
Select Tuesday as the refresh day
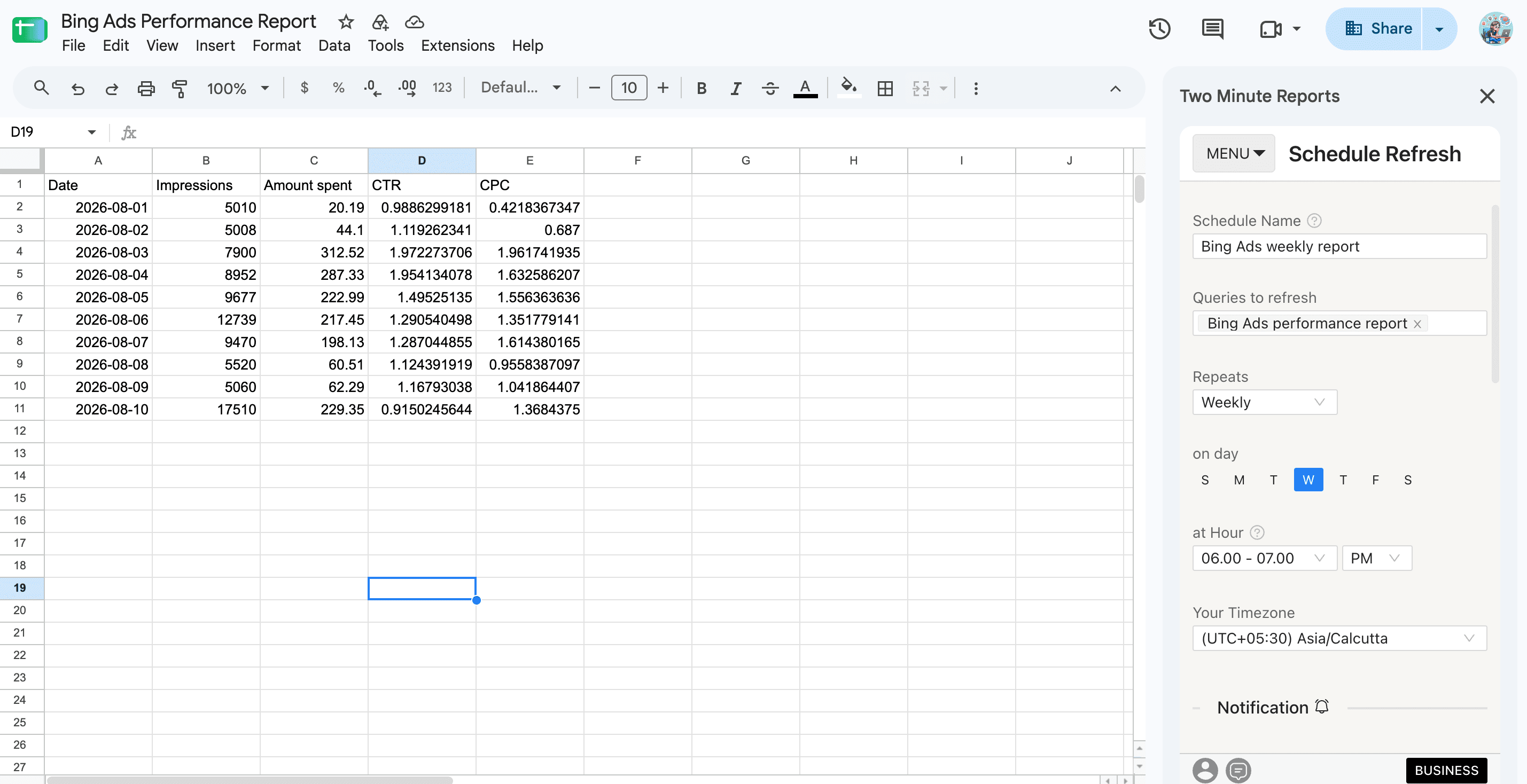pos(1273,480)
